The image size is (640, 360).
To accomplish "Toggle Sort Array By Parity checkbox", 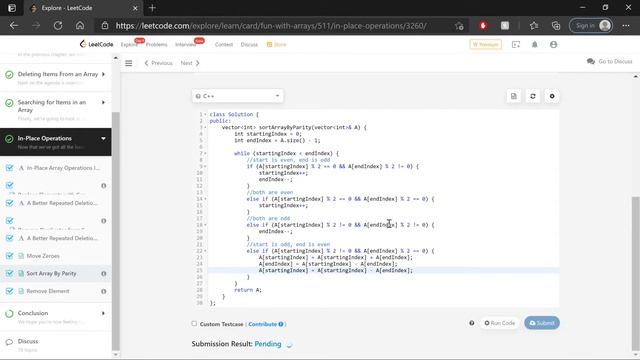I will 9,273.
